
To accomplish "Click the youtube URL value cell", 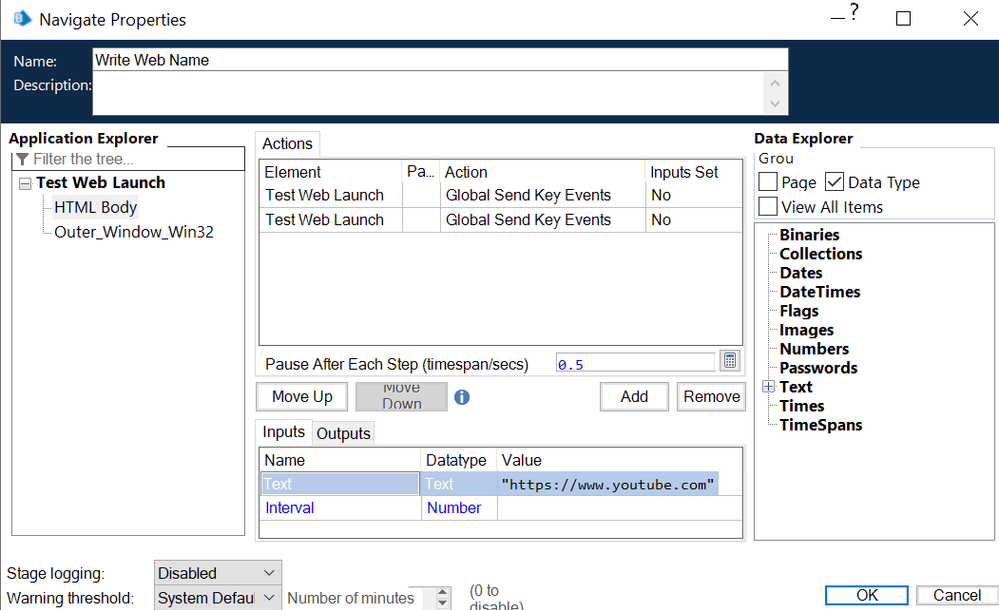I will point(608,484).
